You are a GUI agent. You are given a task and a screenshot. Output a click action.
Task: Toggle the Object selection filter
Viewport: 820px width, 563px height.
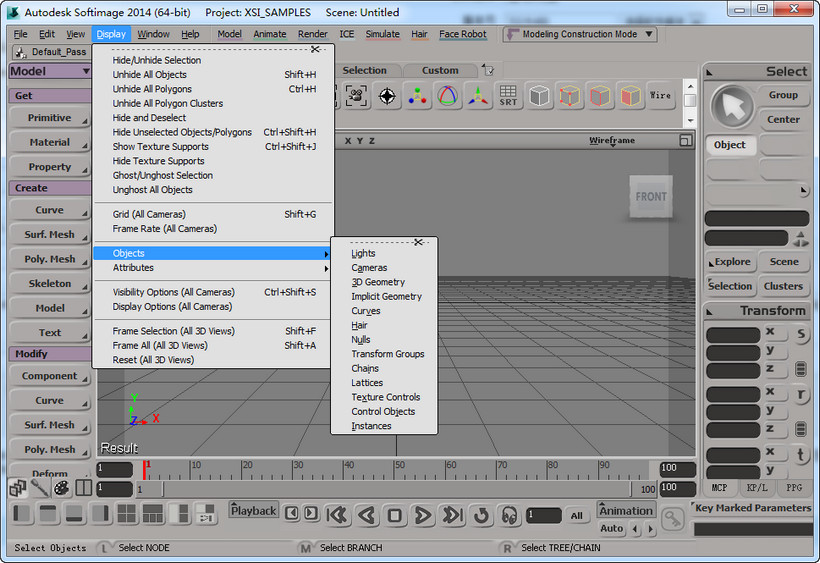(x=730, y=145)
